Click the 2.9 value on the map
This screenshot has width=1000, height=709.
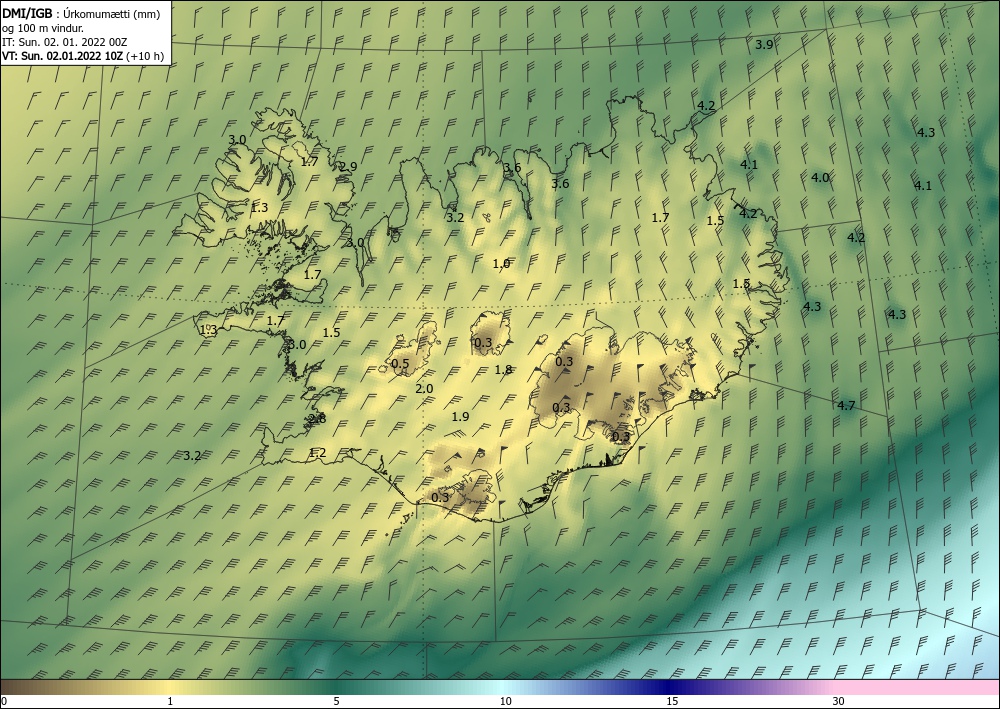(x=348, y=166)
